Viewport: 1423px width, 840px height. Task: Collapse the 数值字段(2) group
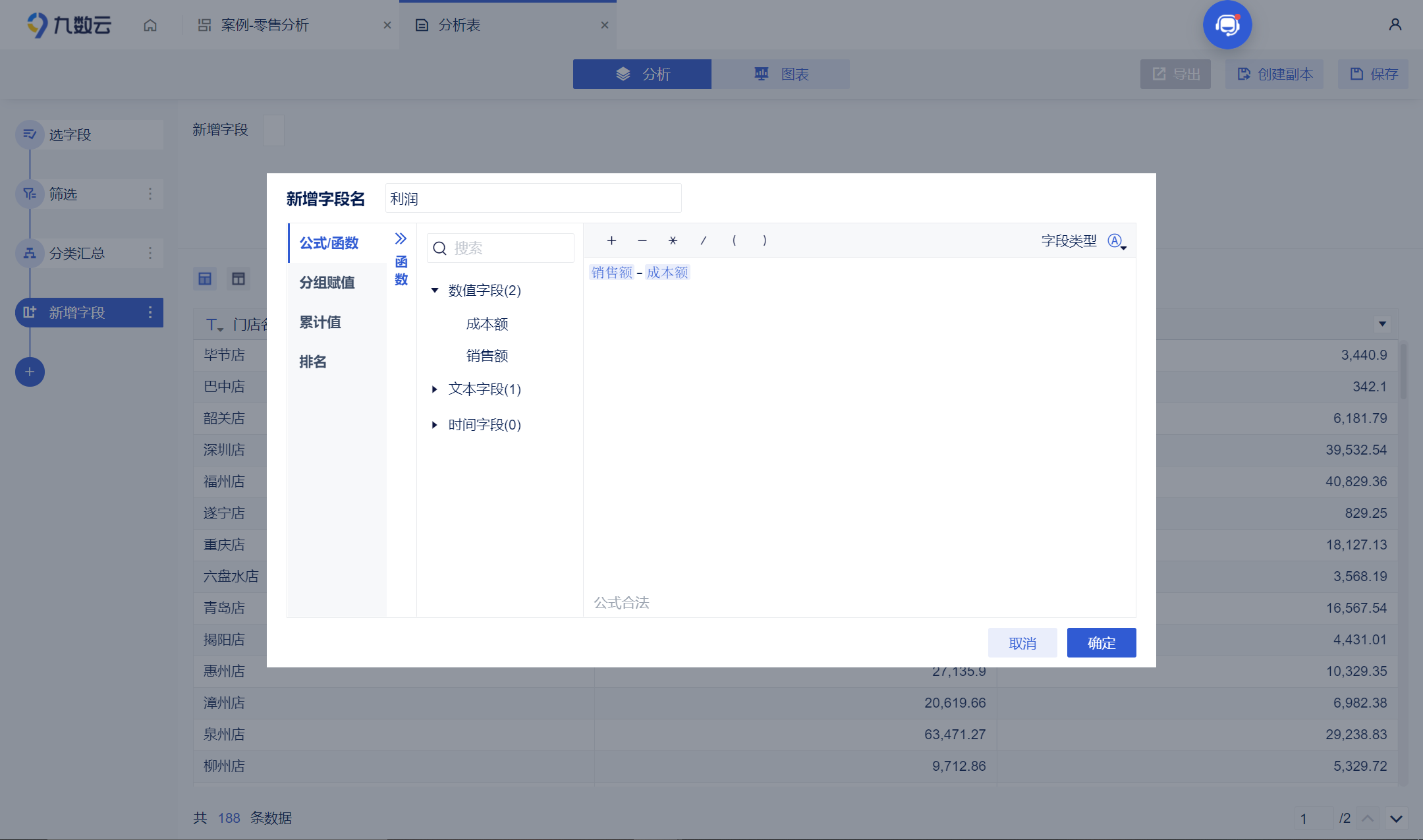coord(435,291)
